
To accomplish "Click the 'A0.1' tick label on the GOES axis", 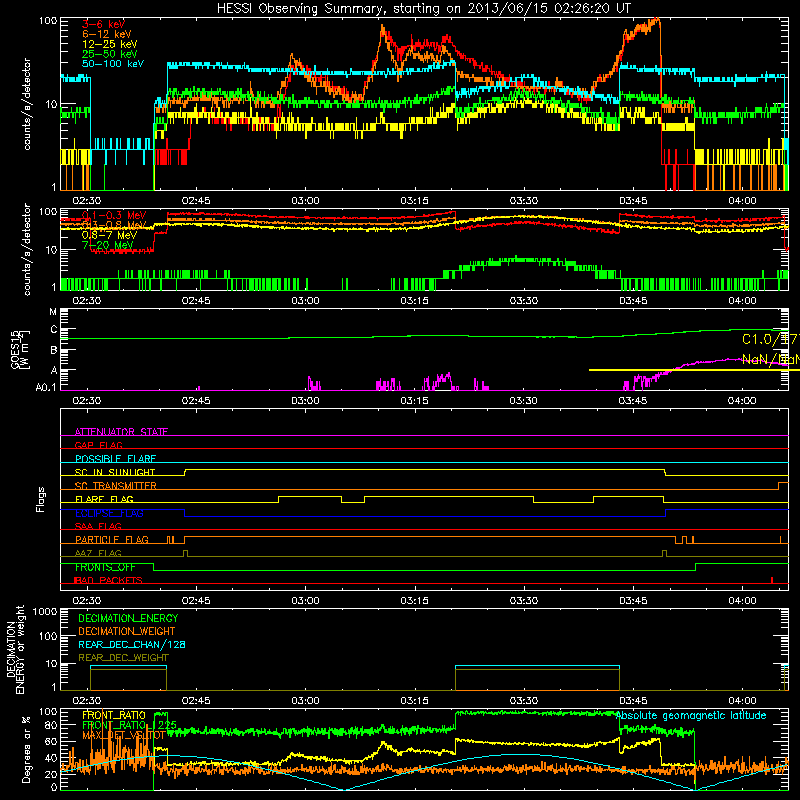I will 46,388.
